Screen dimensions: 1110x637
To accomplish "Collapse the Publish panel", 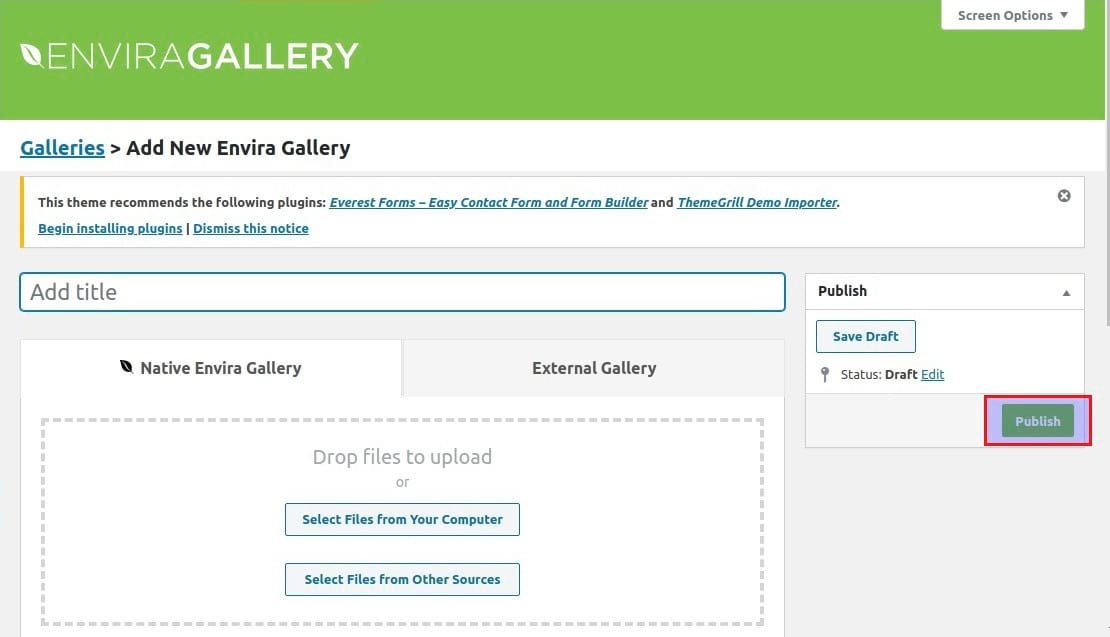I will pos(1066,292).
